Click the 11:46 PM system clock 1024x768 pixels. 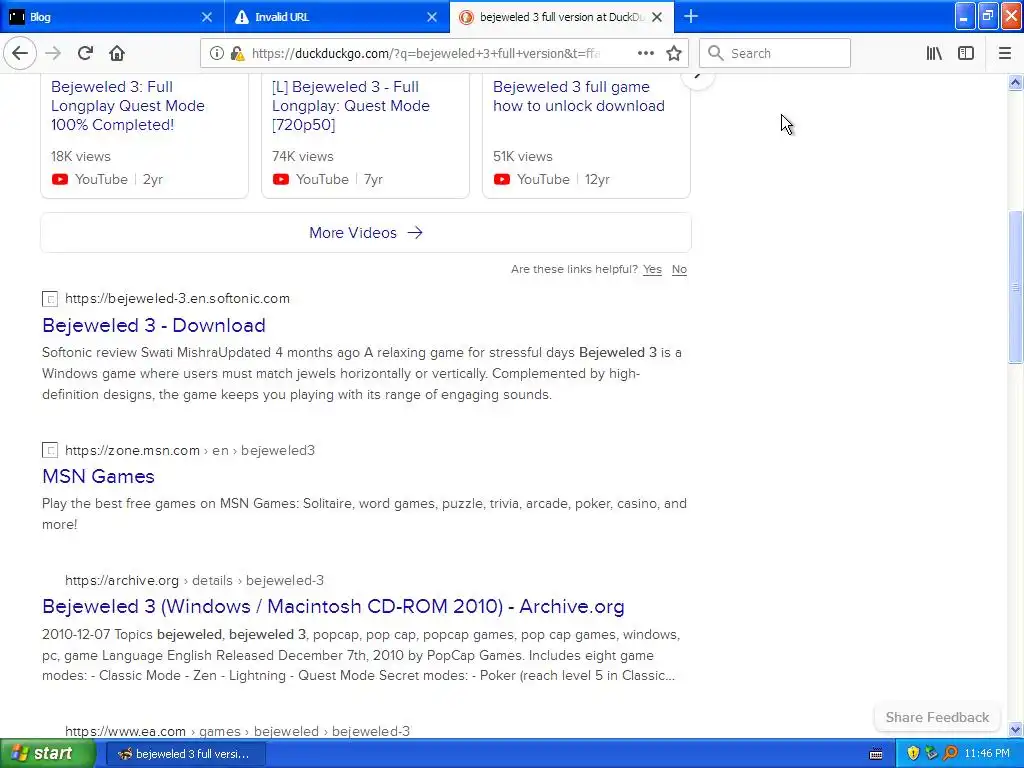click(x=987, y=754)
